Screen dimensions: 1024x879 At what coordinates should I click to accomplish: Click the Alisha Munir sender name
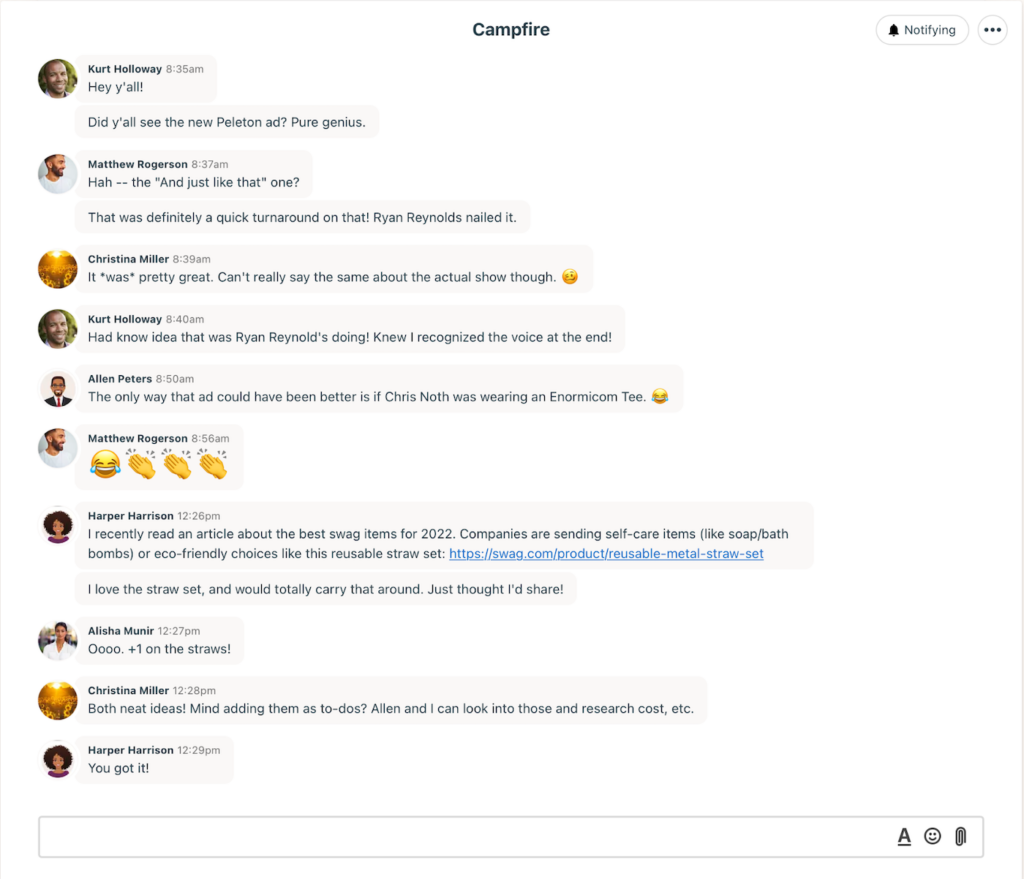pos(121,631)
